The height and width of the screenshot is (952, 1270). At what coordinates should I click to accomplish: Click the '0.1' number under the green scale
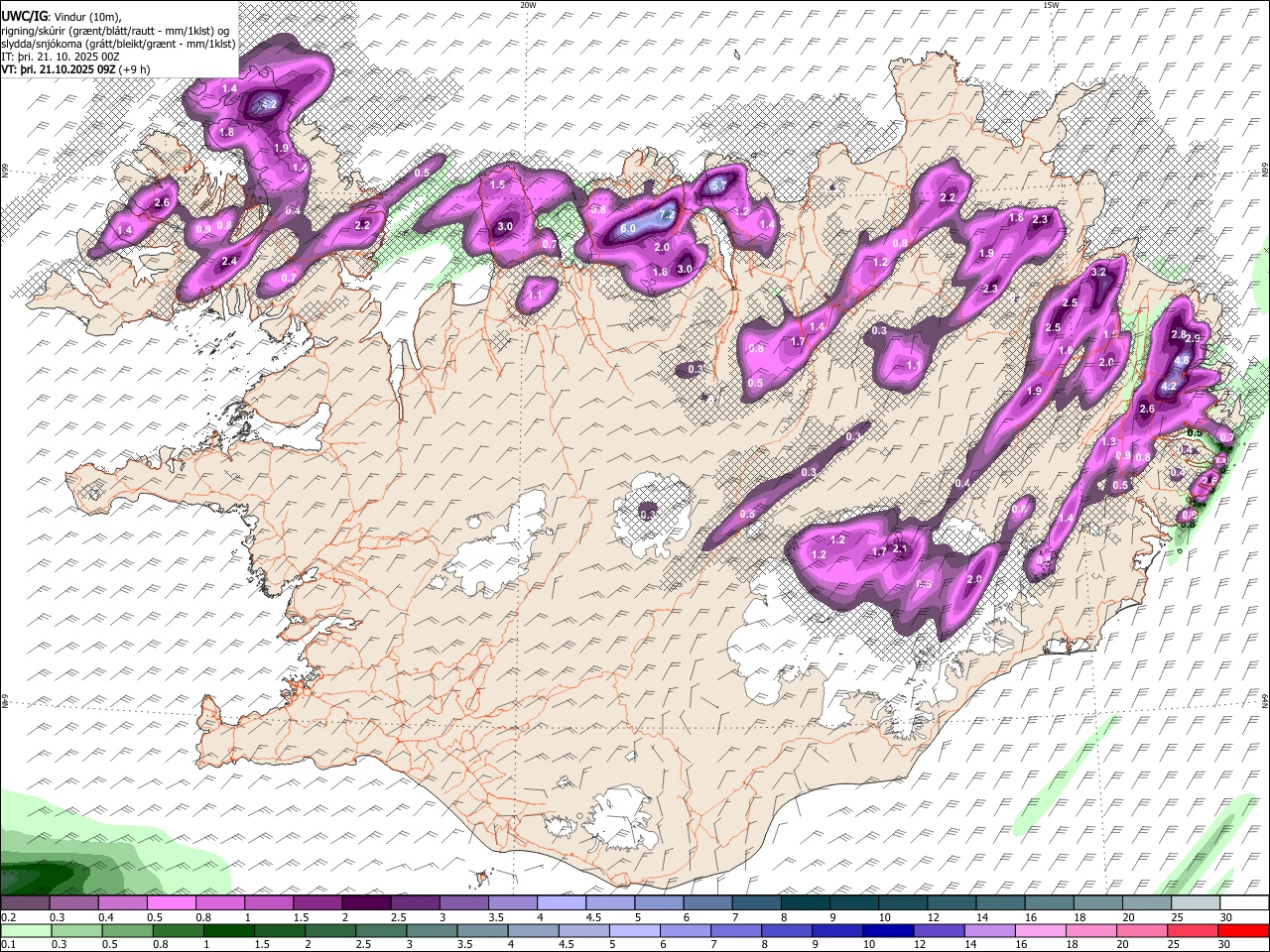coord(9,944)
